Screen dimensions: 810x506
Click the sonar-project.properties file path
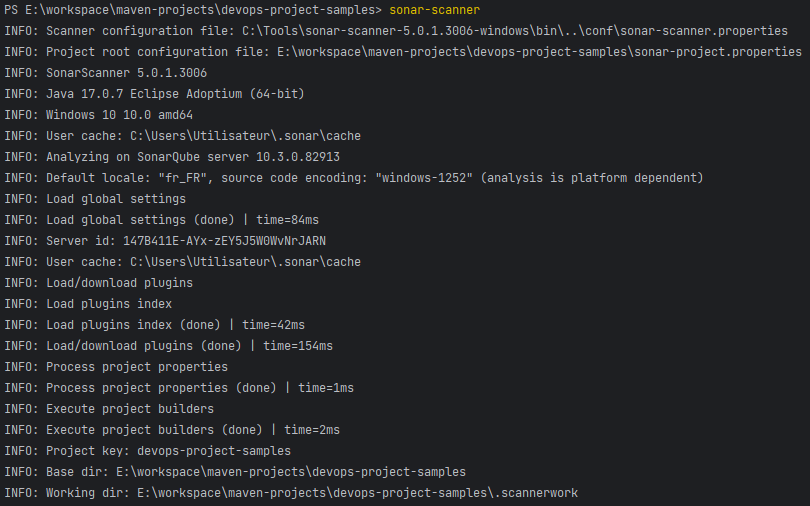(x=539, y=52)
